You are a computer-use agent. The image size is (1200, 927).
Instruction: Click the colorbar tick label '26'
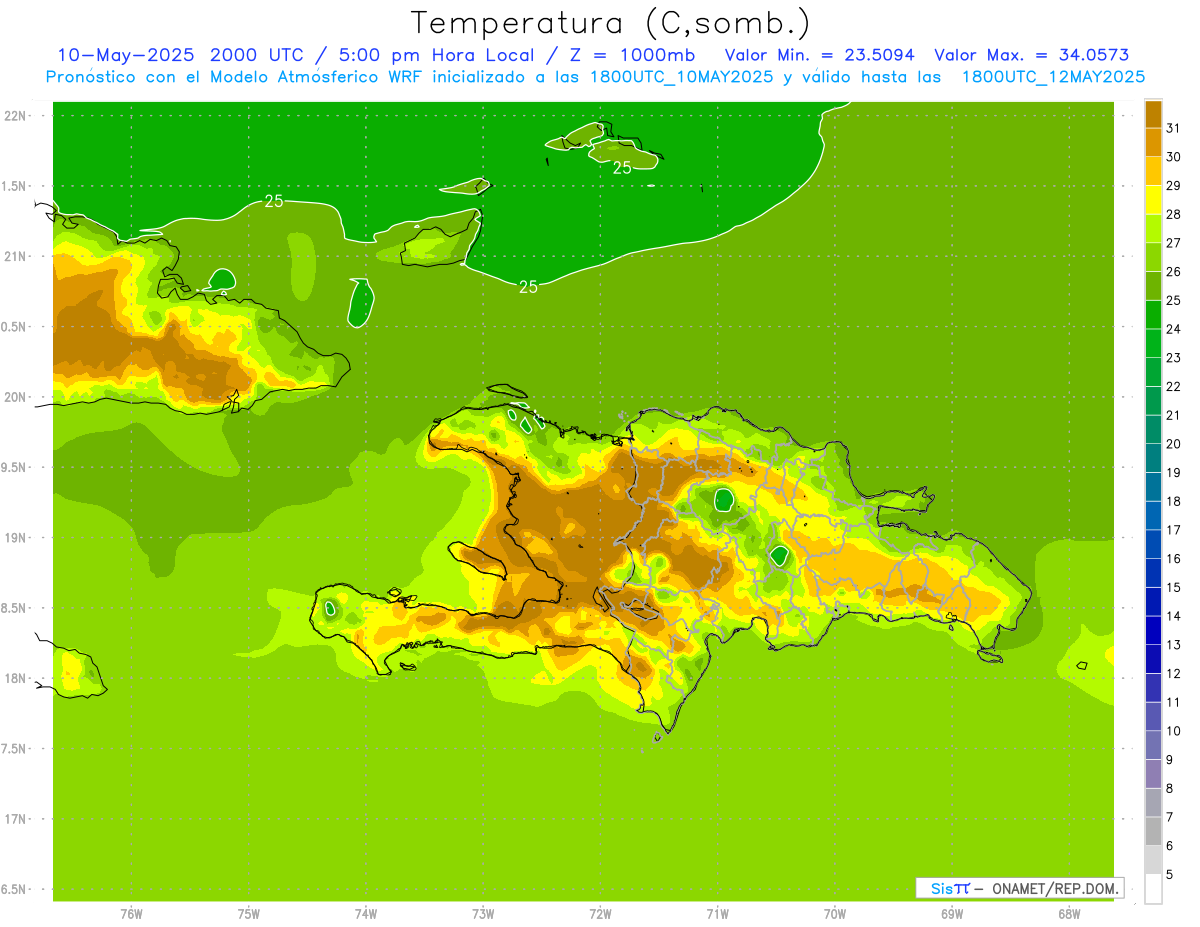[1174, 272]
